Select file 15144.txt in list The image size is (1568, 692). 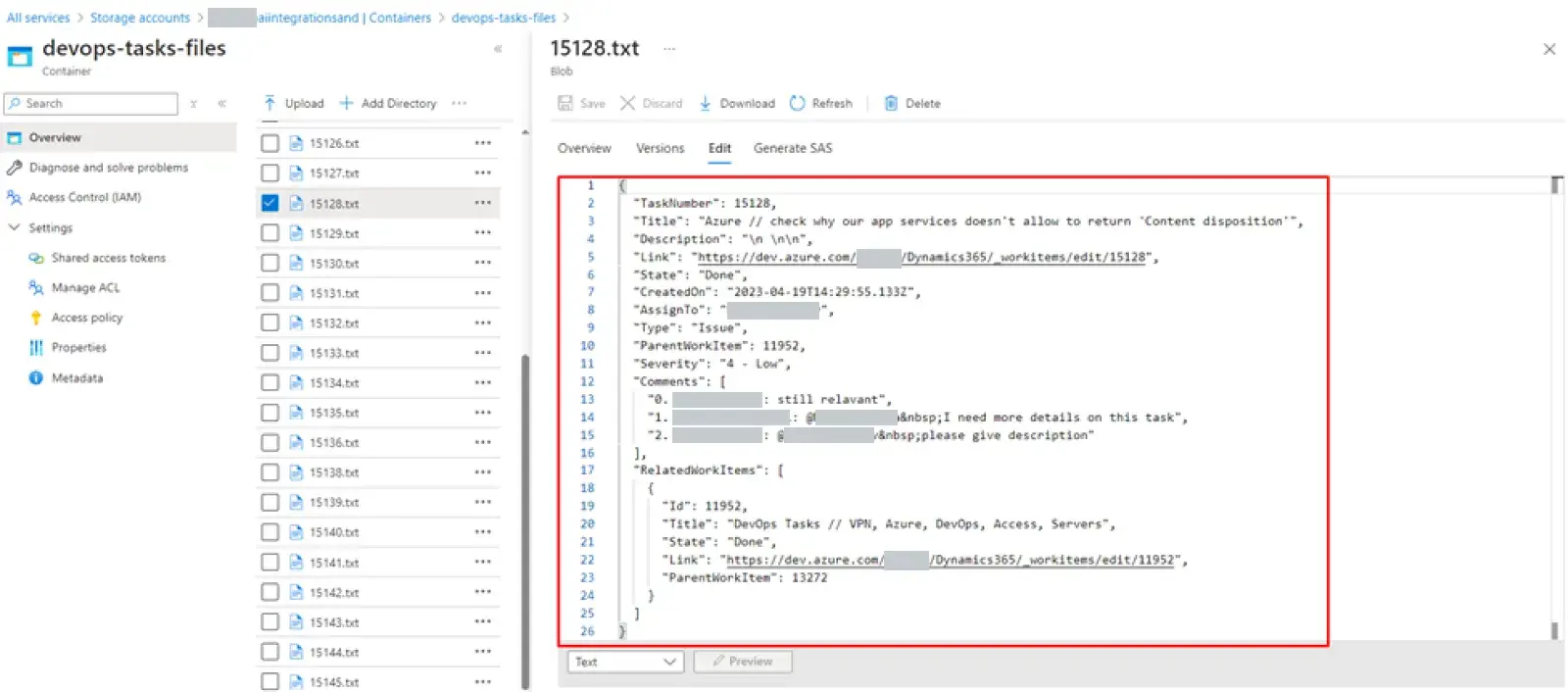click(x=334, y=652)
